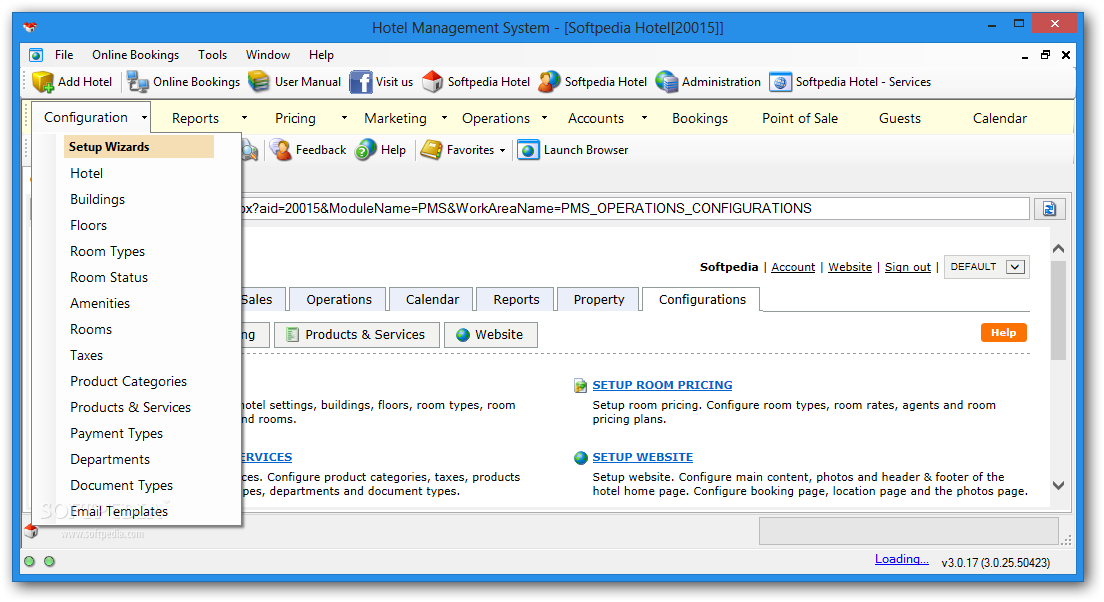Choose Buildings from the Configuration menu
Image resolution: width=1104 pixels, height=602 pixels.
point(97,199)
